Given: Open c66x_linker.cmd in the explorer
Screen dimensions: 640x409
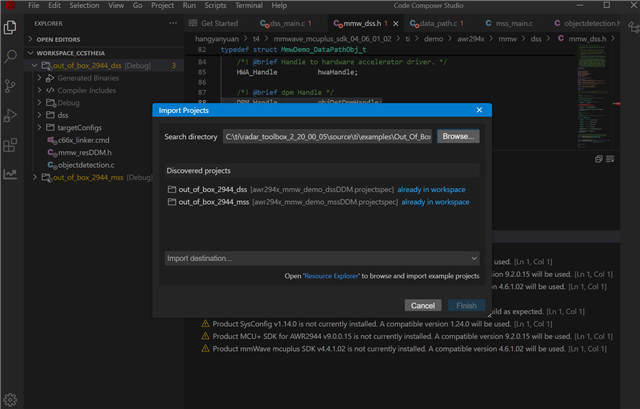Looking at the screenshot, I should 83,140.
